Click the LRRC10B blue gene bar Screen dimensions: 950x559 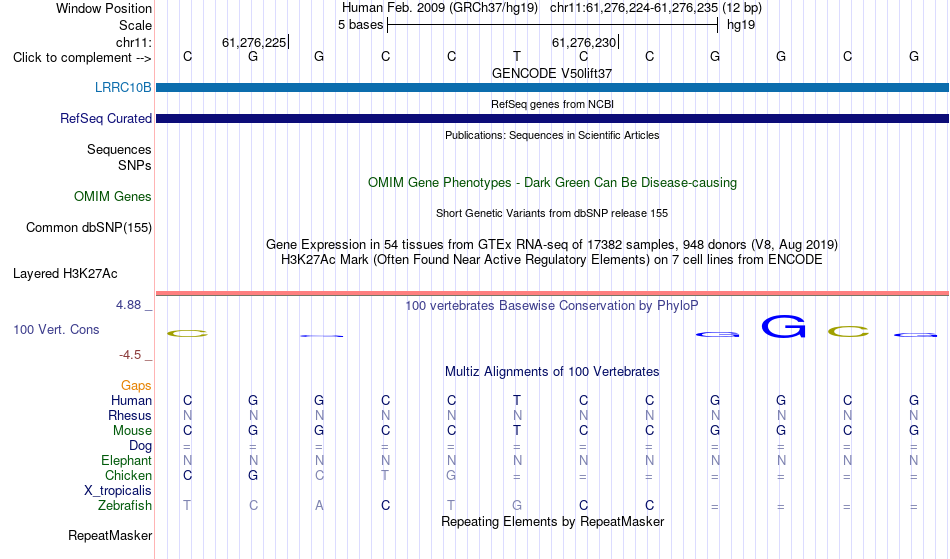pyautogui.click(x=552, y=87)
